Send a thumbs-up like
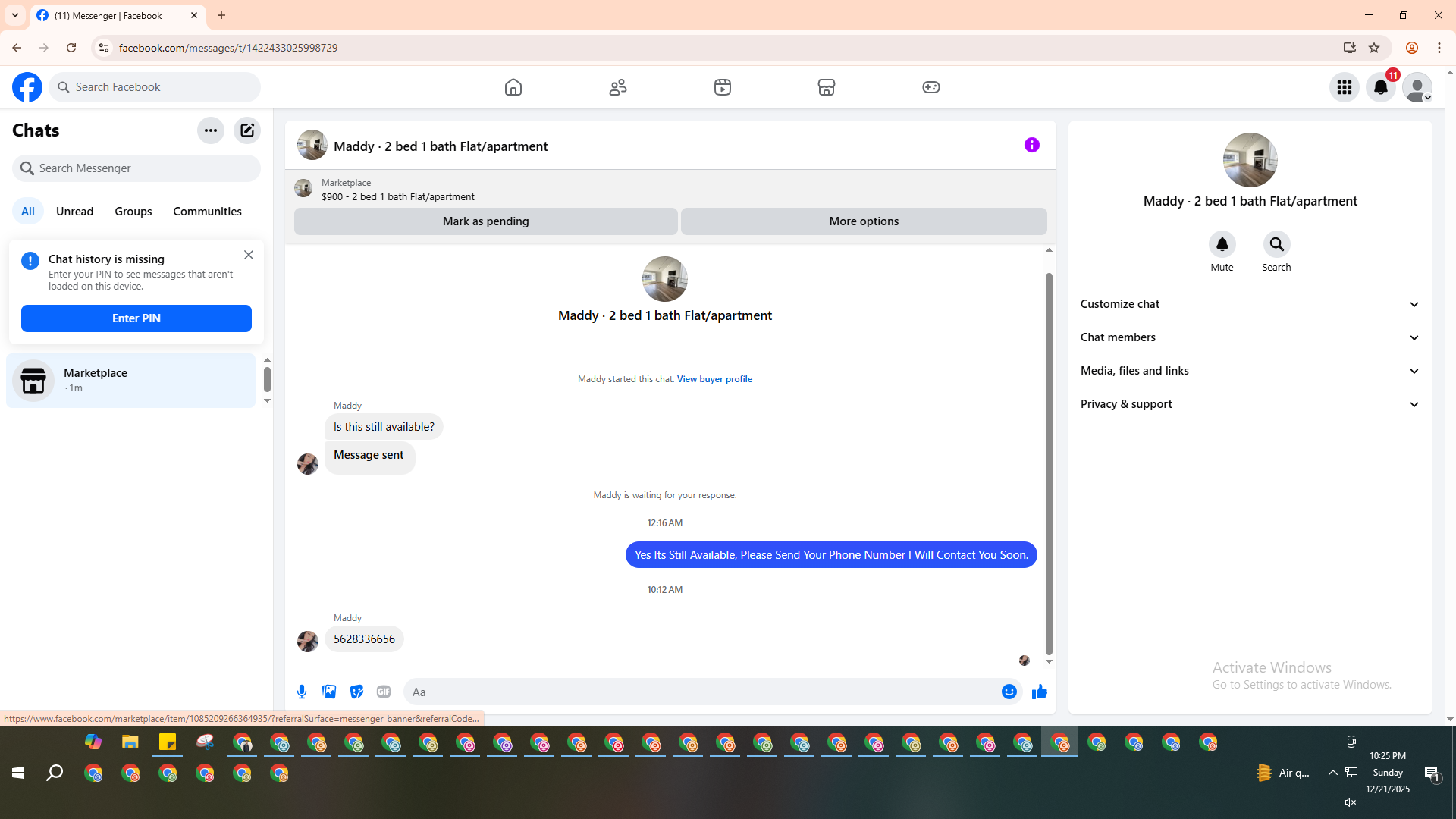The width and height of the screenshot is (1456, 819). [1040, 692]
